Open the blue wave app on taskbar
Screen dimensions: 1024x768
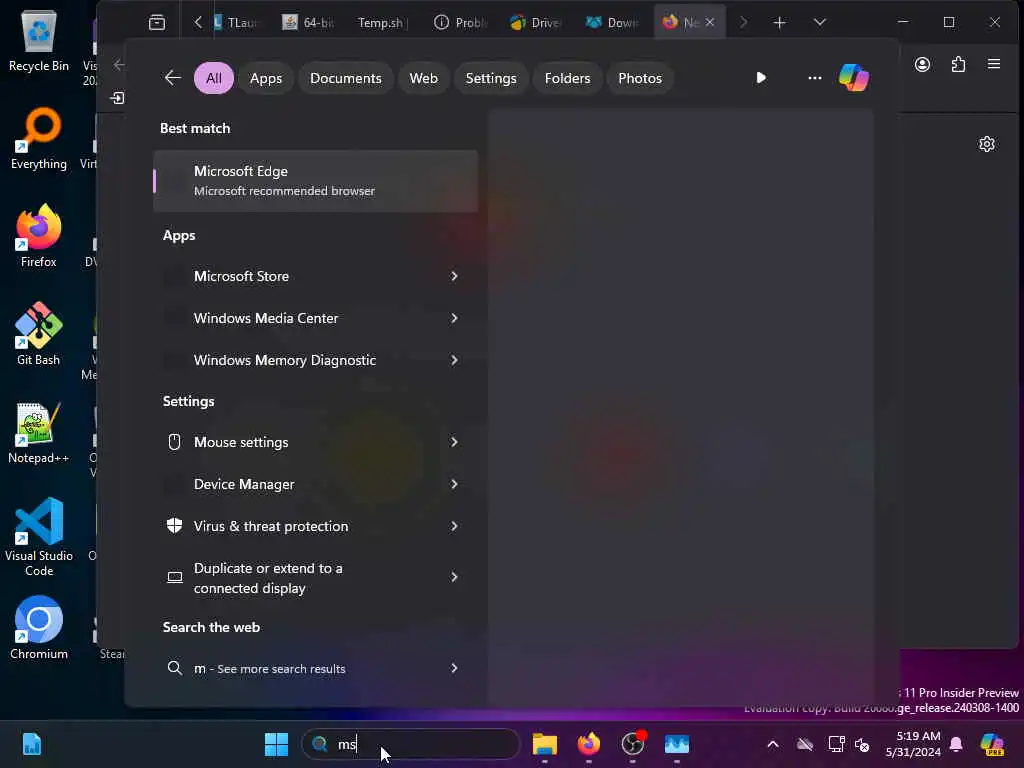point(677,744)
